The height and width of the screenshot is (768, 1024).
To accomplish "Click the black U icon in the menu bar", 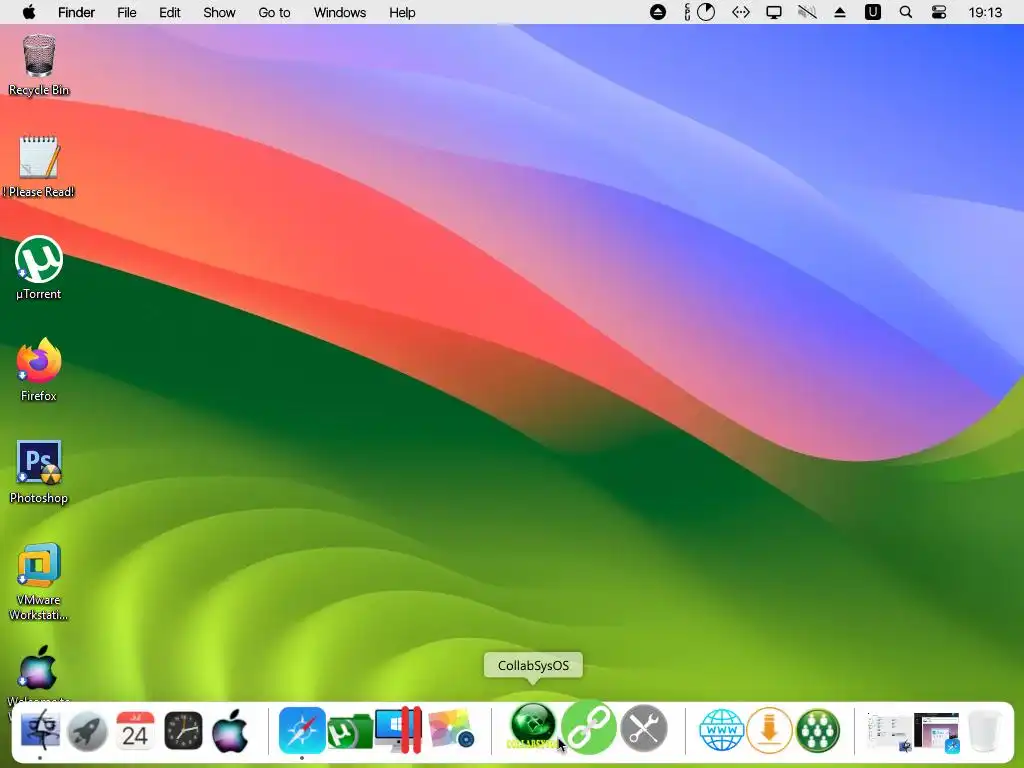I will 872,12.
